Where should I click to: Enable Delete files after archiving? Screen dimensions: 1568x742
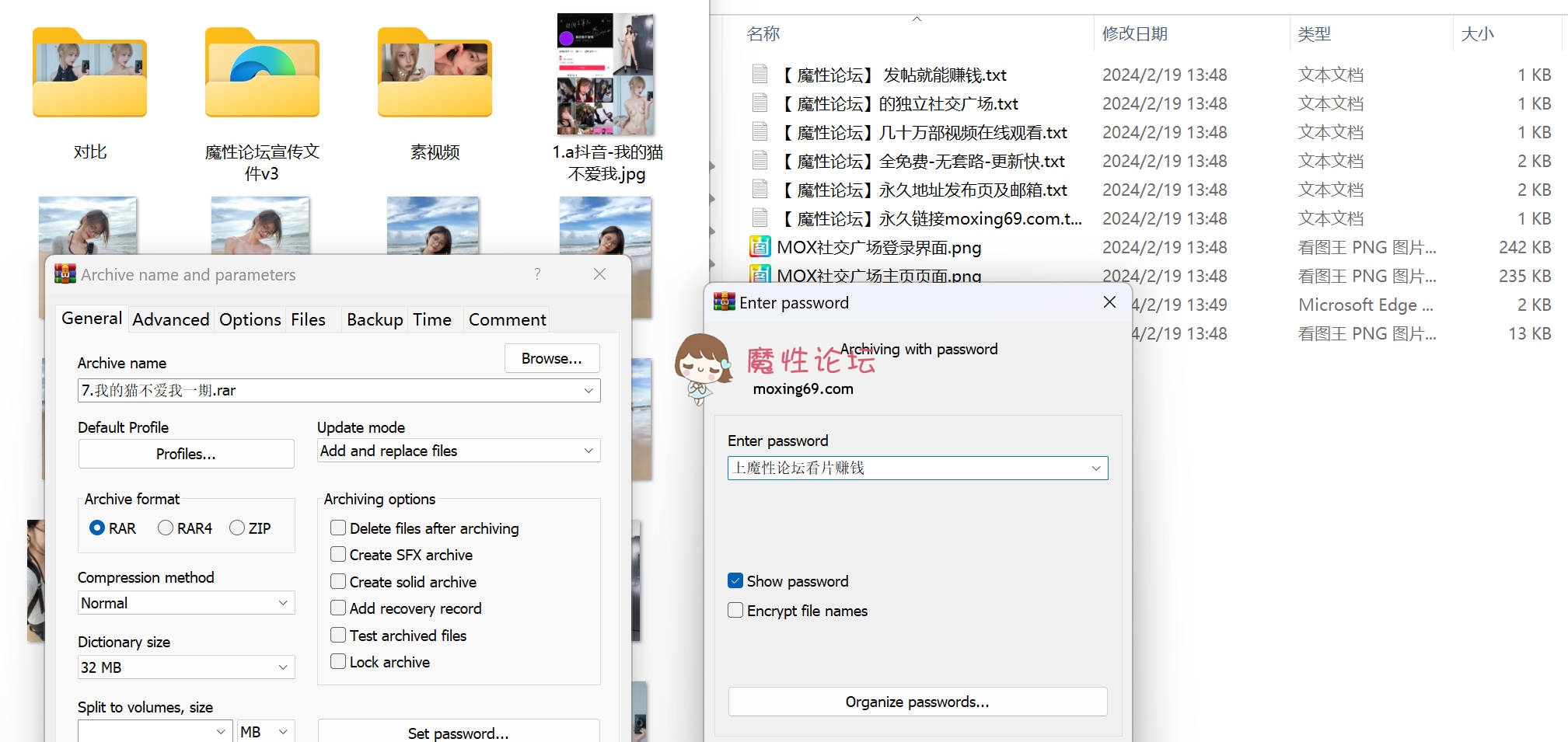[338, 528]
